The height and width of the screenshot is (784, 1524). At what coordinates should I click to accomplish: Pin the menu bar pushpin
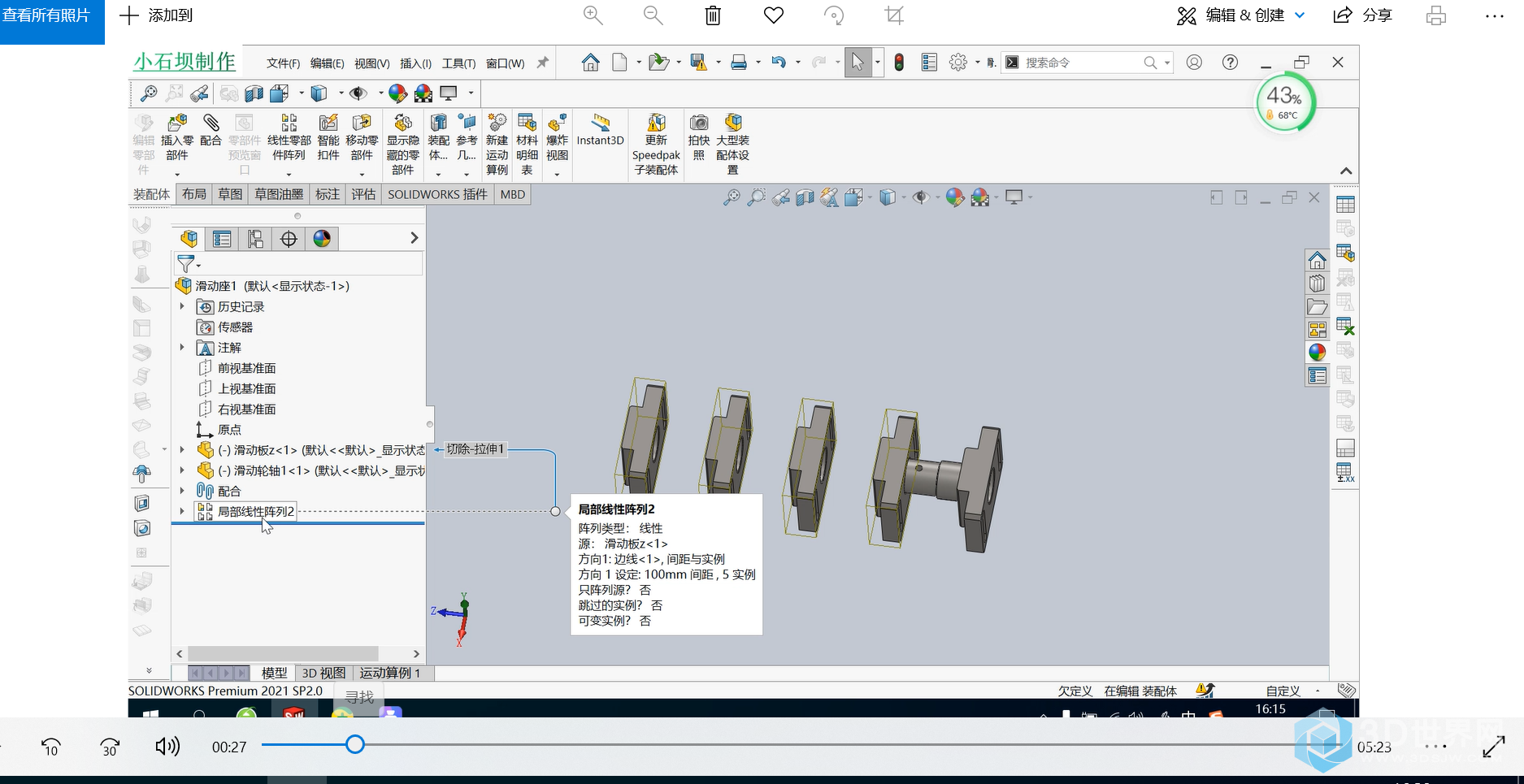click(x=543, y=63)
